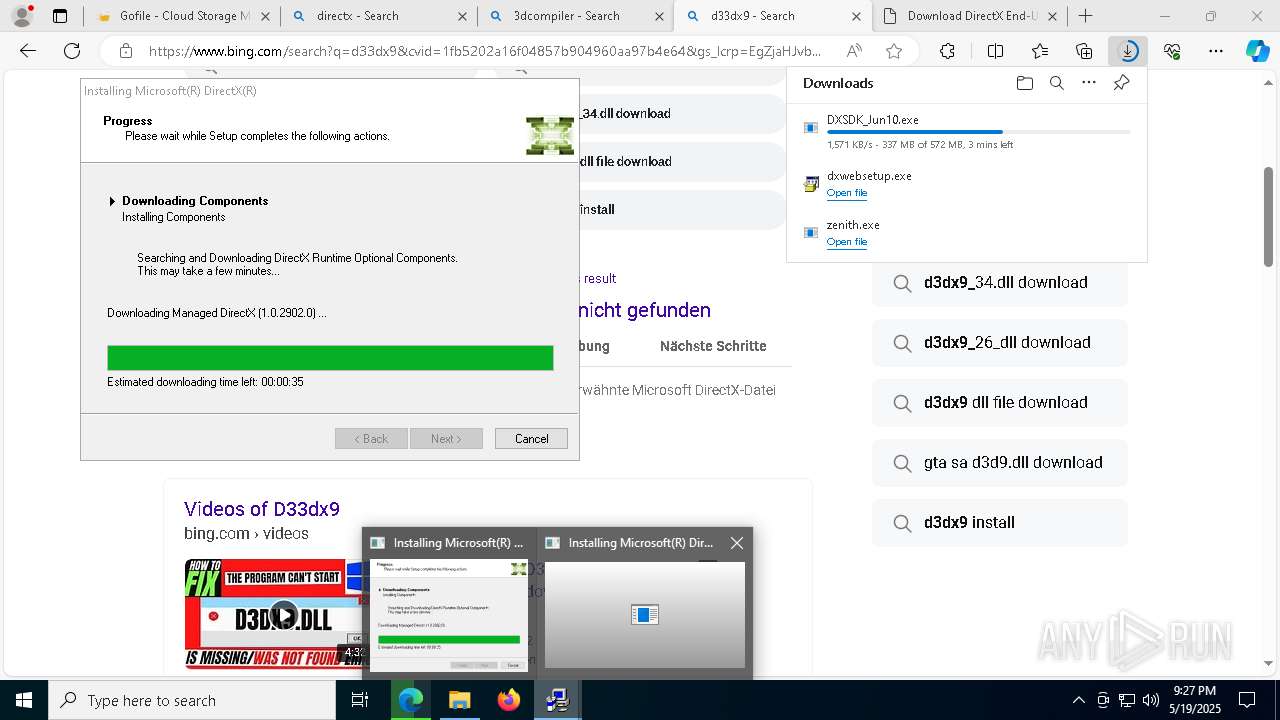Screen dimensions: 1280x720
Task: Click DXSDK_Jun10.exe download progress bar
Action: [x=979, y=132]
